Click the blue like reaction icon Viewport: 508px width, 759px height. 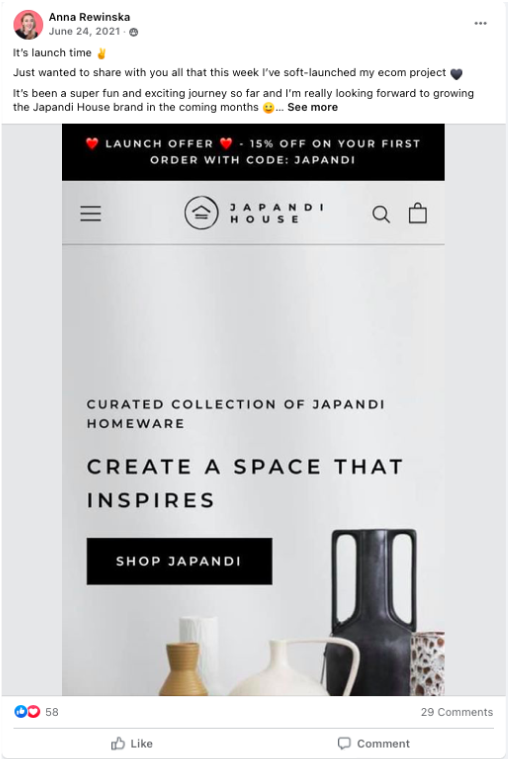coord(20,711)
